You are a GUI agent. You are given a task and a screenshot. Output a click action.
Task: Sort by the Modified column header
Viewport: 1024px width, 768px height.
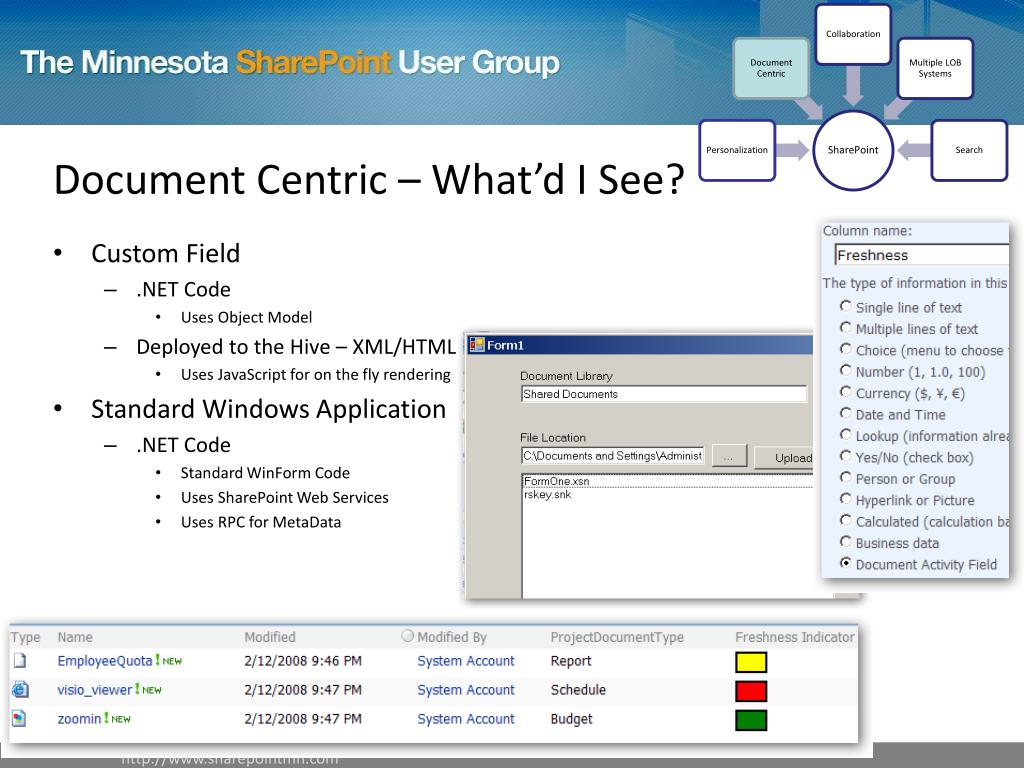[270, 637]
